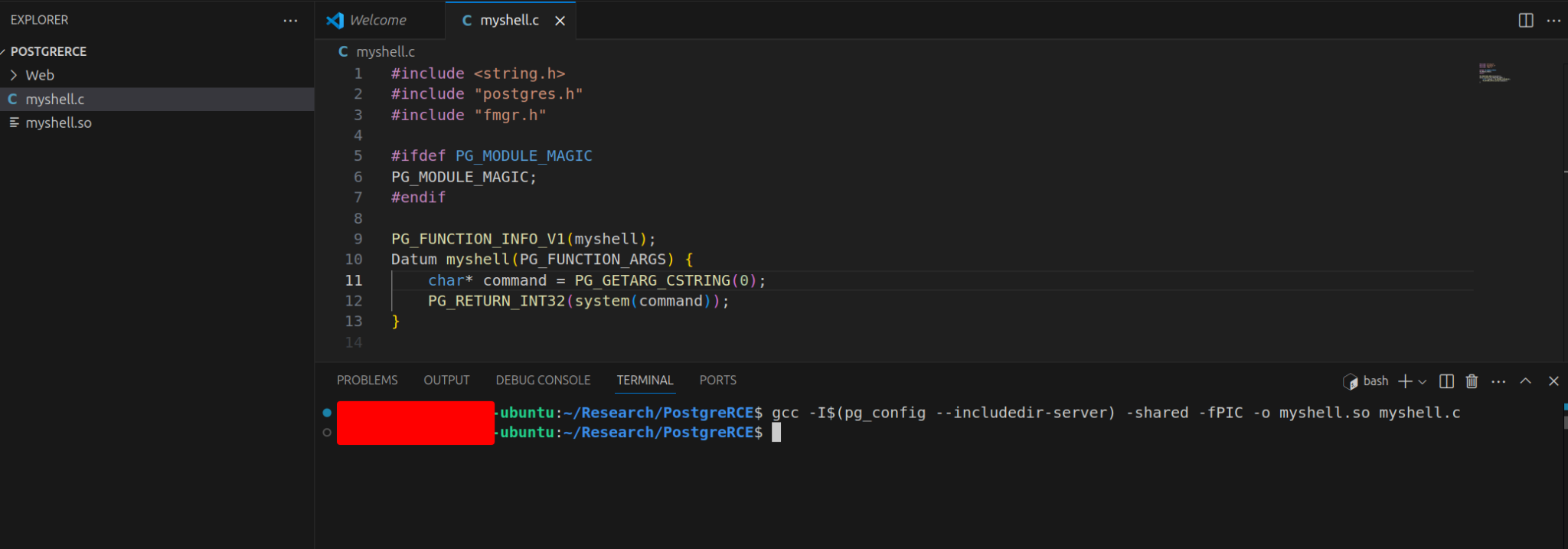Screen dimensions: 1568x549
Task: Click the C icon beside myshell.c in Explorer
Action: click(13, 99)
